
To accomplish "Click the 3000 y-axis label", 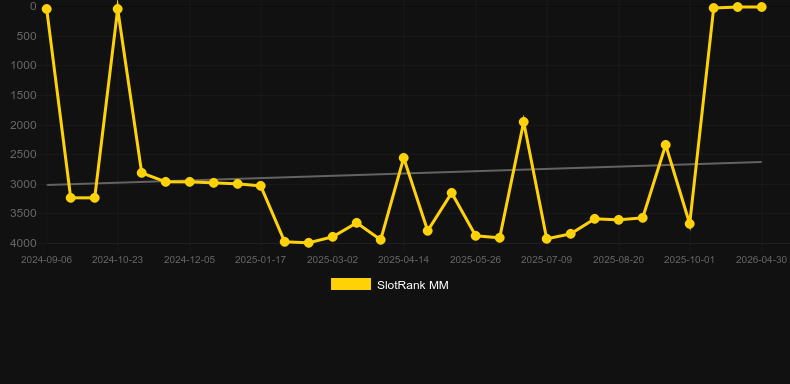I will [x=23, y=184].
